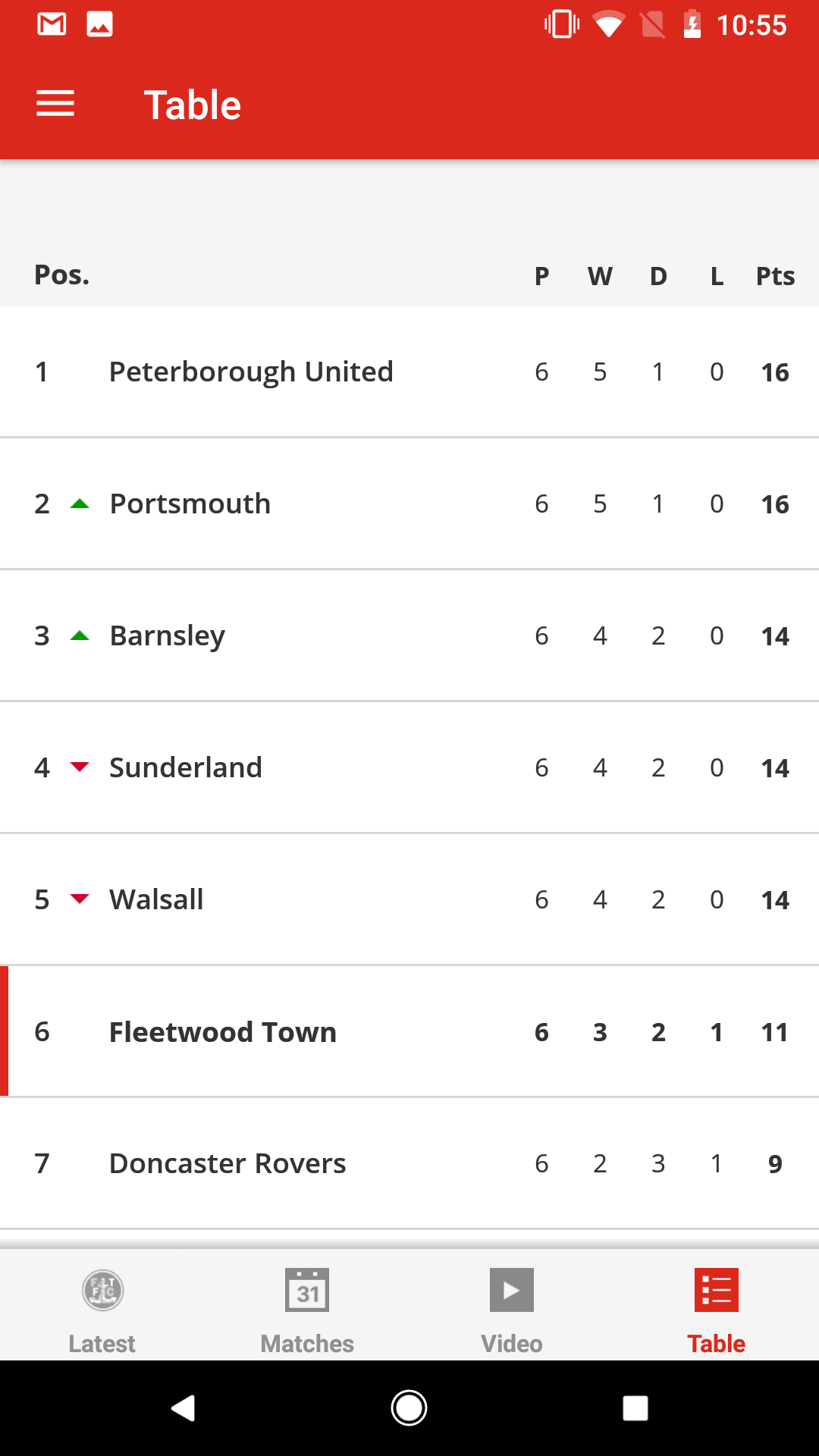Tap the Pts column header
This screenshot has width=819, height=1456.
tap(775, 276)
